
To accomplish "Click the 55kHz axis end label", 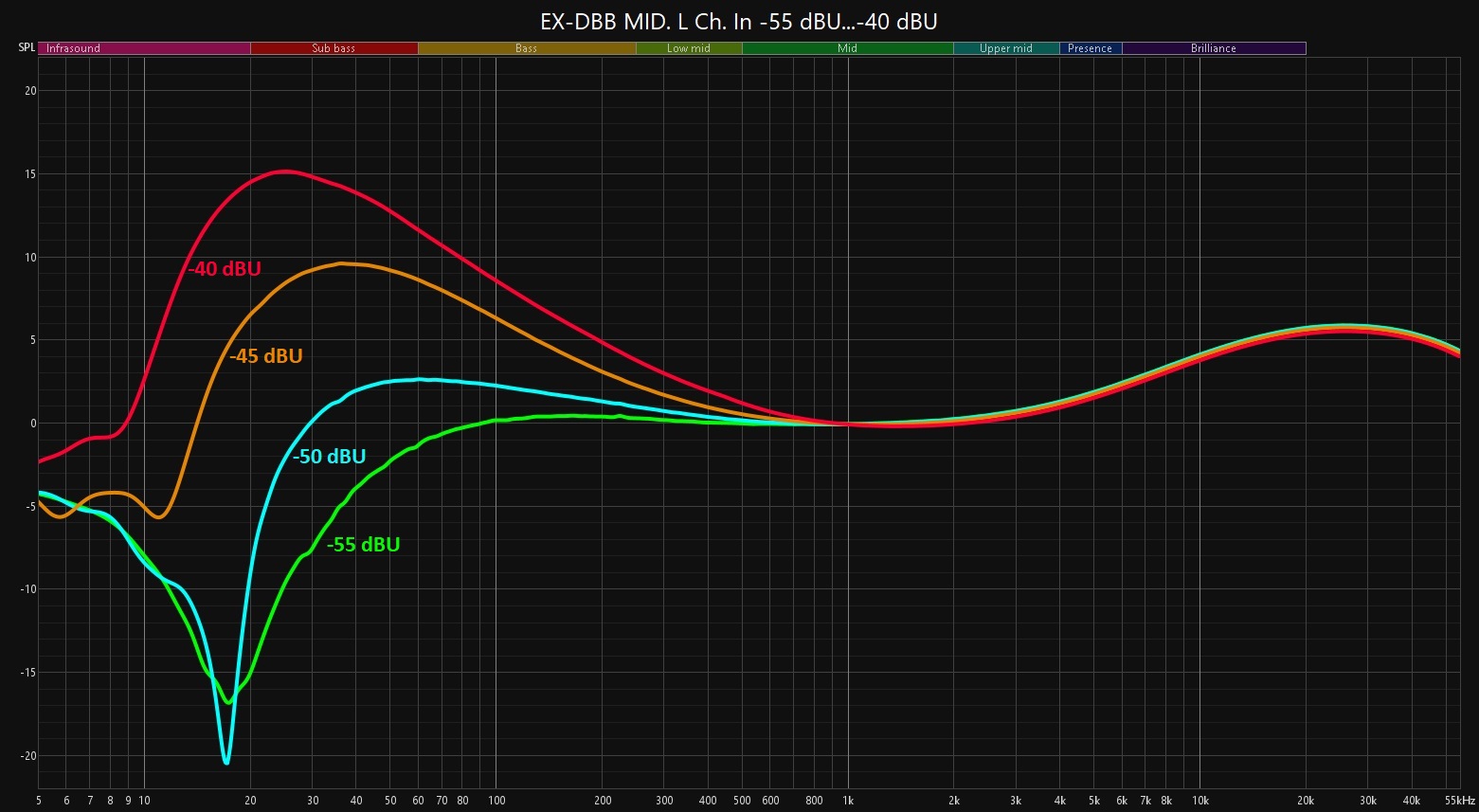I will click(1459, 801).
